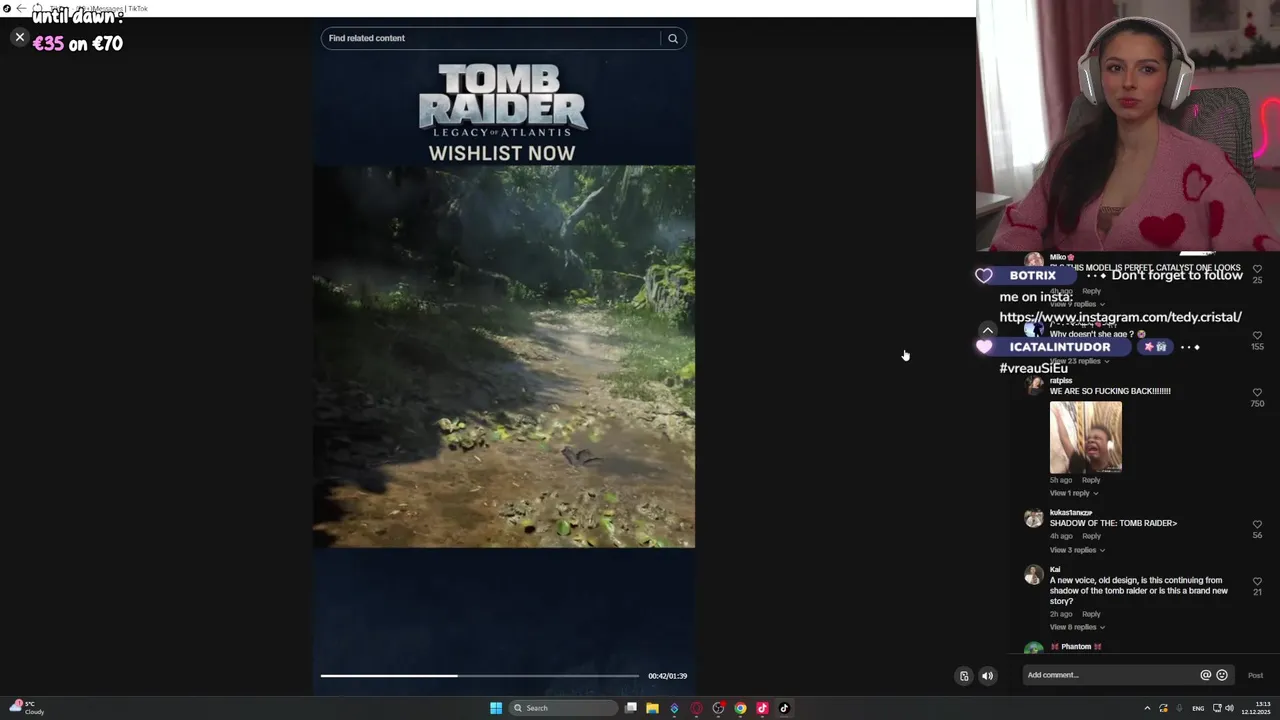This screenshot has width=1280, height=720.
Task: Open the black TikTok taskbar app
Action: tap(784, 708)
